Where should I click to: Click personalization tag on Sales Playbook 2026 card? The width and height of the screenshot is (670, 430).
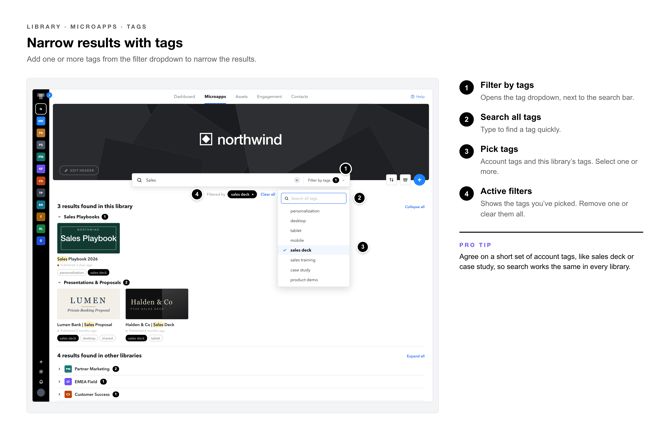click(x=72, y=273)
